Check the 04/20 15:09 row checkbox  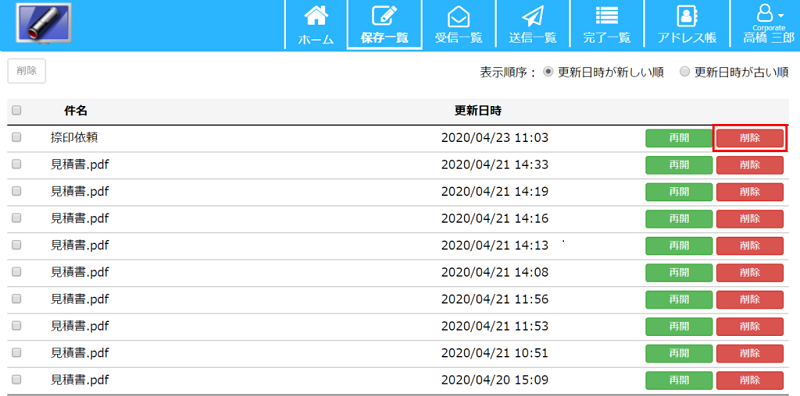tap(16, 380)
